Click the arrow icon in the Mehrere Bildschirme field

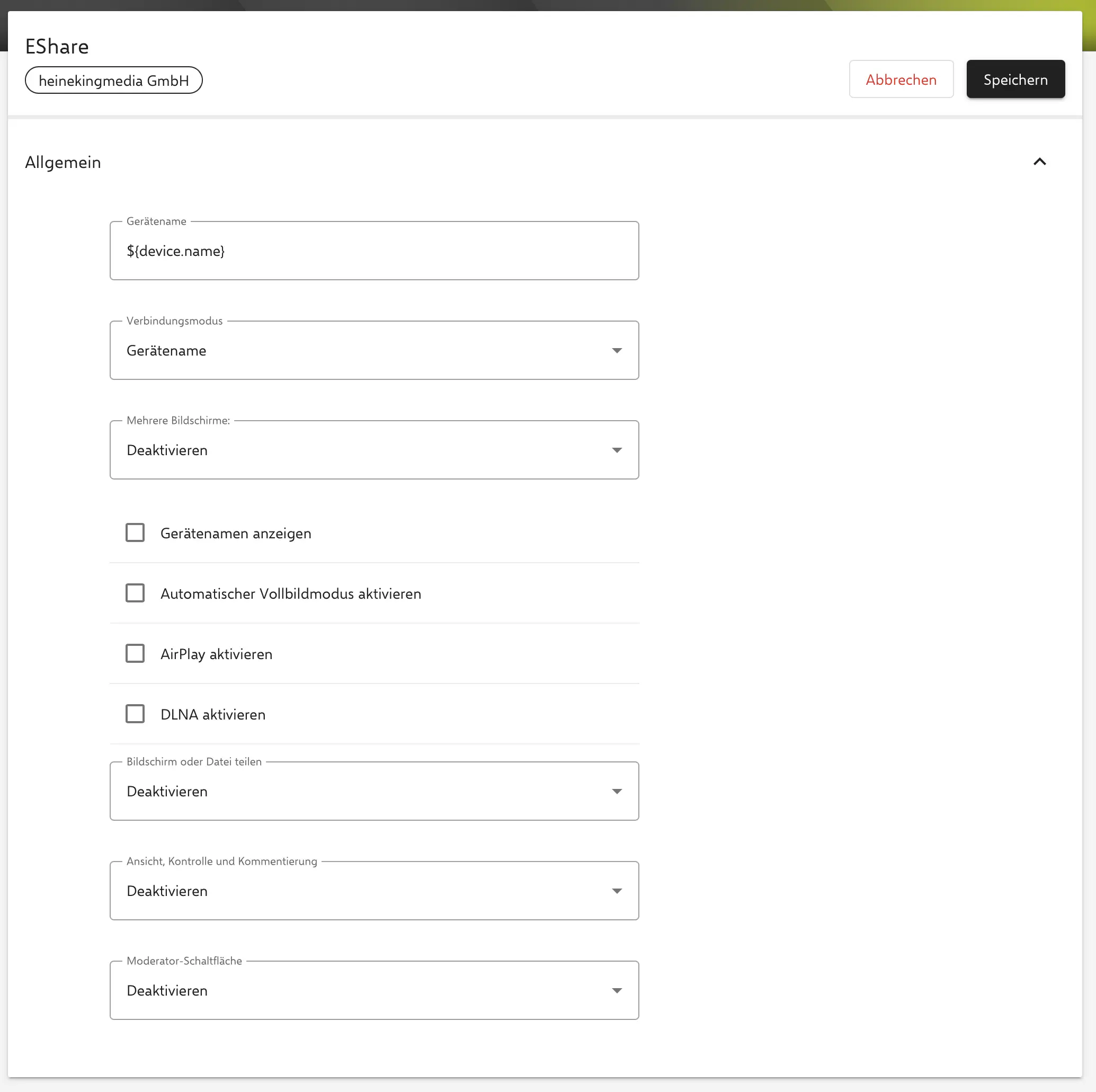617,450
